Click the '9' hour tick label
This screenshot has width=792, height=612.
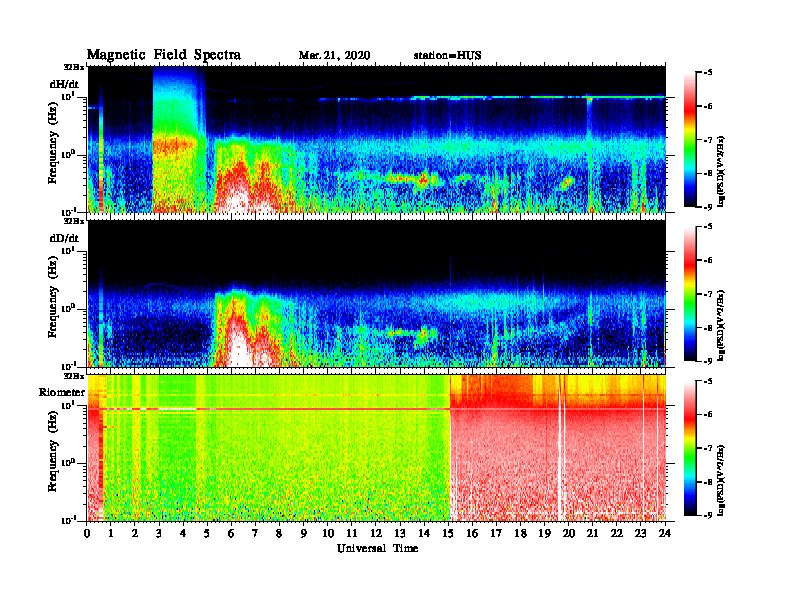304,534
